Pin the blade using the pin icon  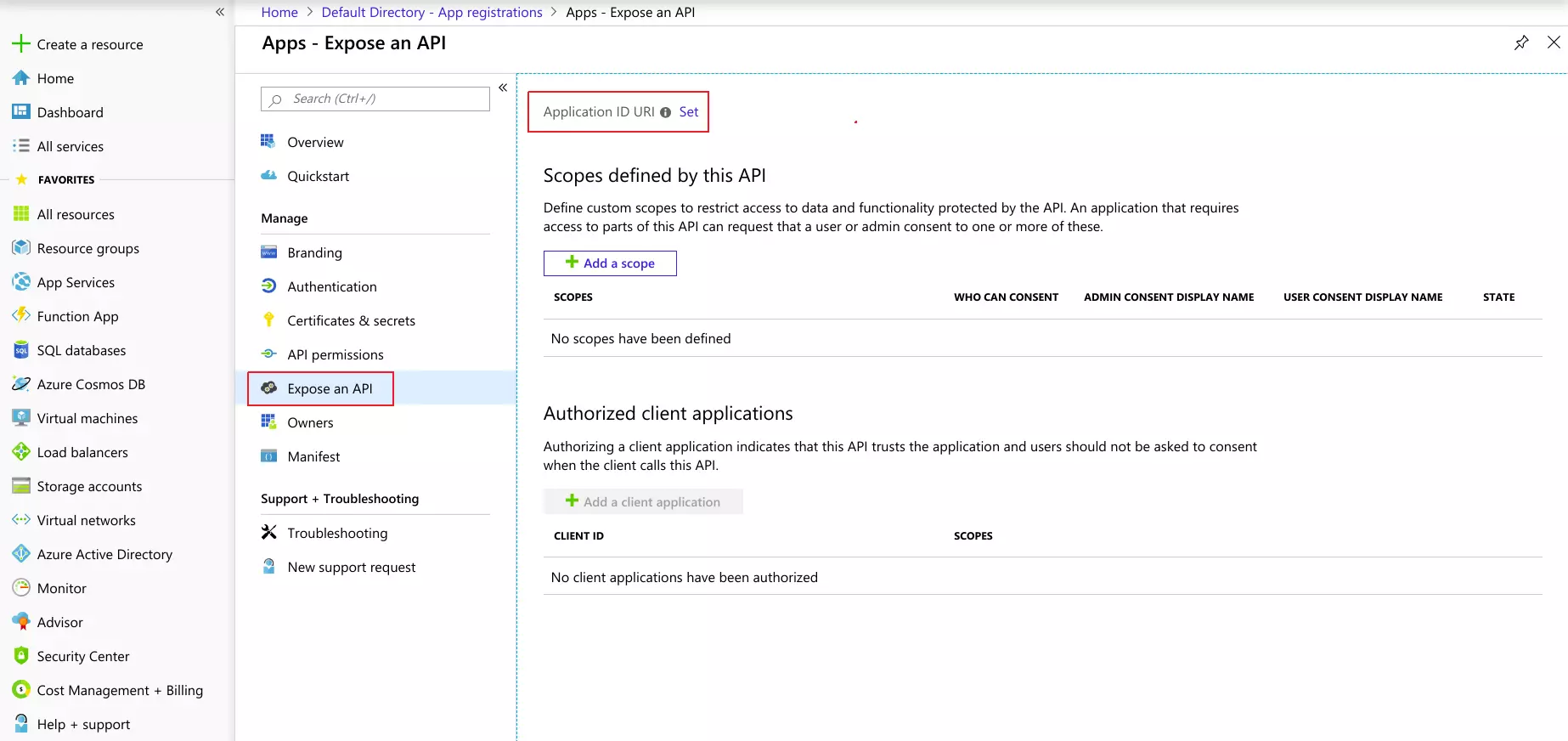tap(1521, 42)
